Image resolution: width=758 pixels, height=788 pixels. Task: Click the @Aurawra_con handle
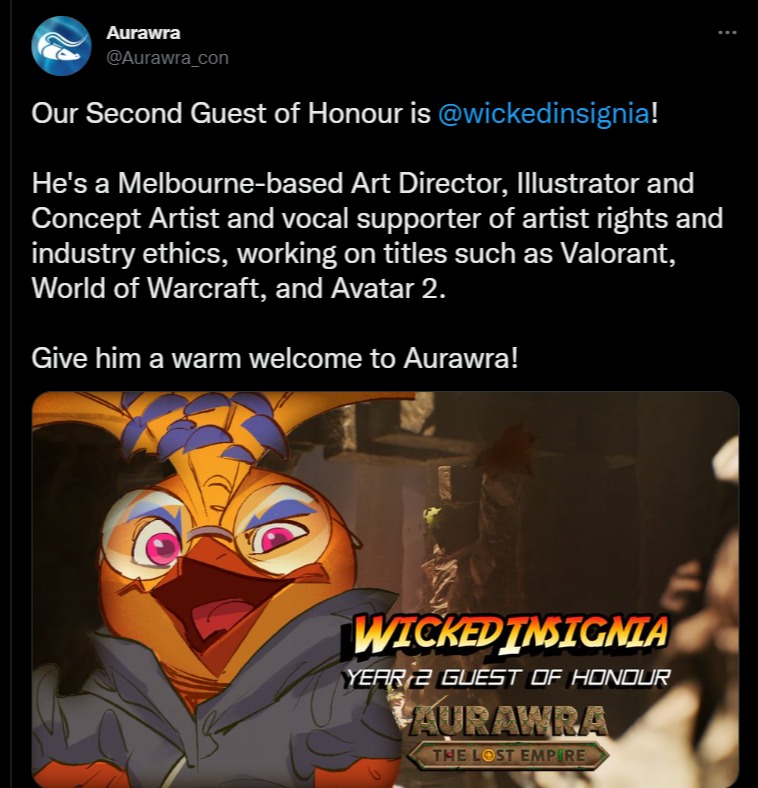[167, 58]
